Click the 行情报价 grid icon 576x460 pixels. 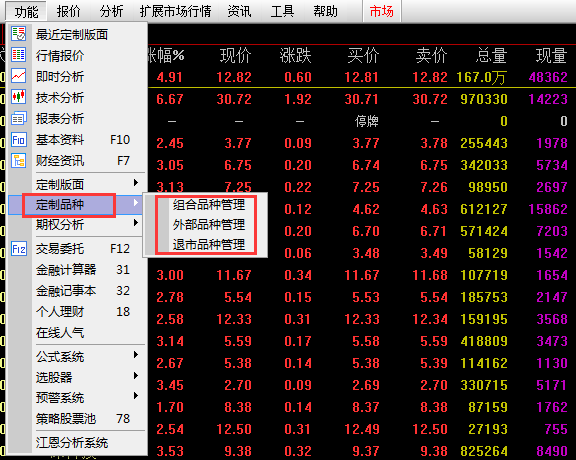(x=18, y=55)
